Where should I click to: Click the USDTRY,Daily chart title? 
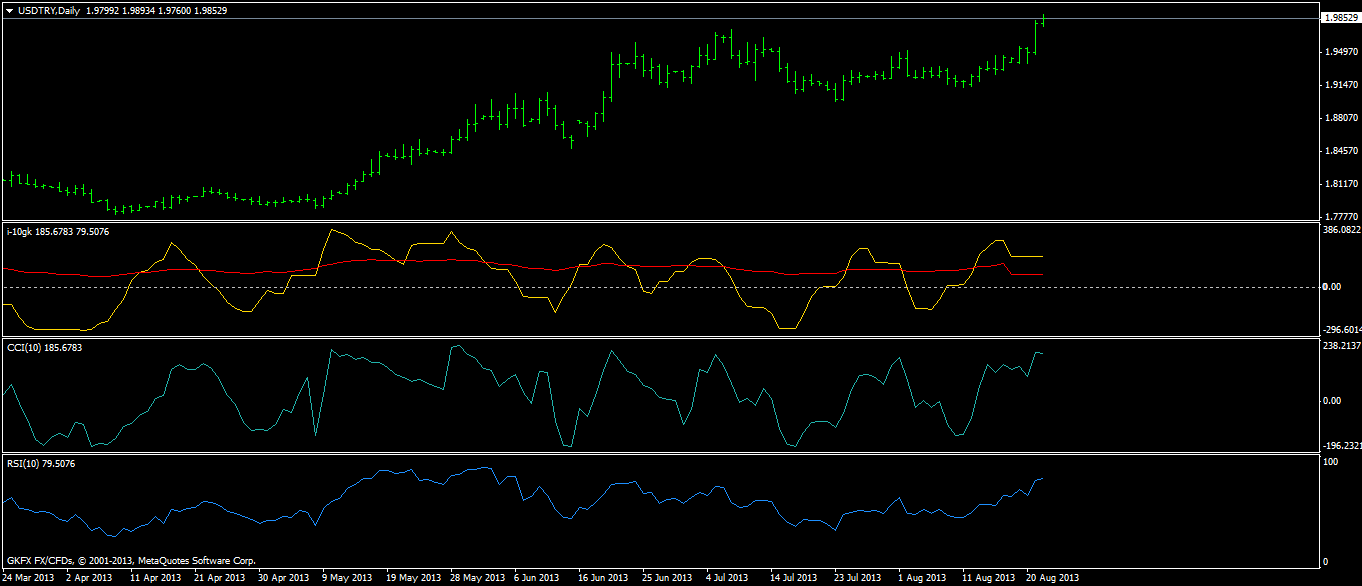coord(50,10)
